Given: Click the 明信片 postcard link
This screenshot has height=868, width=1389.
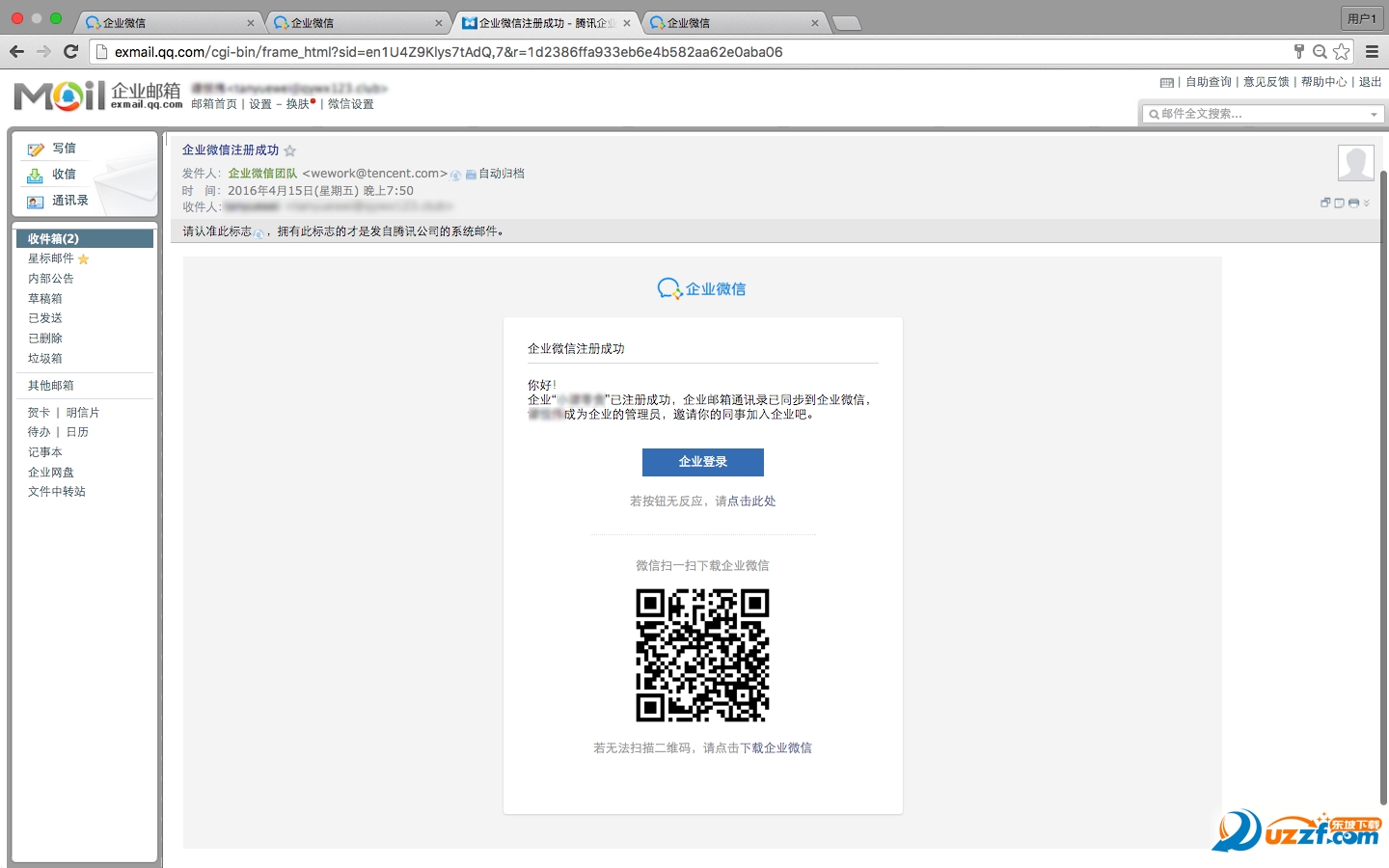Looking at the screenshot, I should [83, 413].
